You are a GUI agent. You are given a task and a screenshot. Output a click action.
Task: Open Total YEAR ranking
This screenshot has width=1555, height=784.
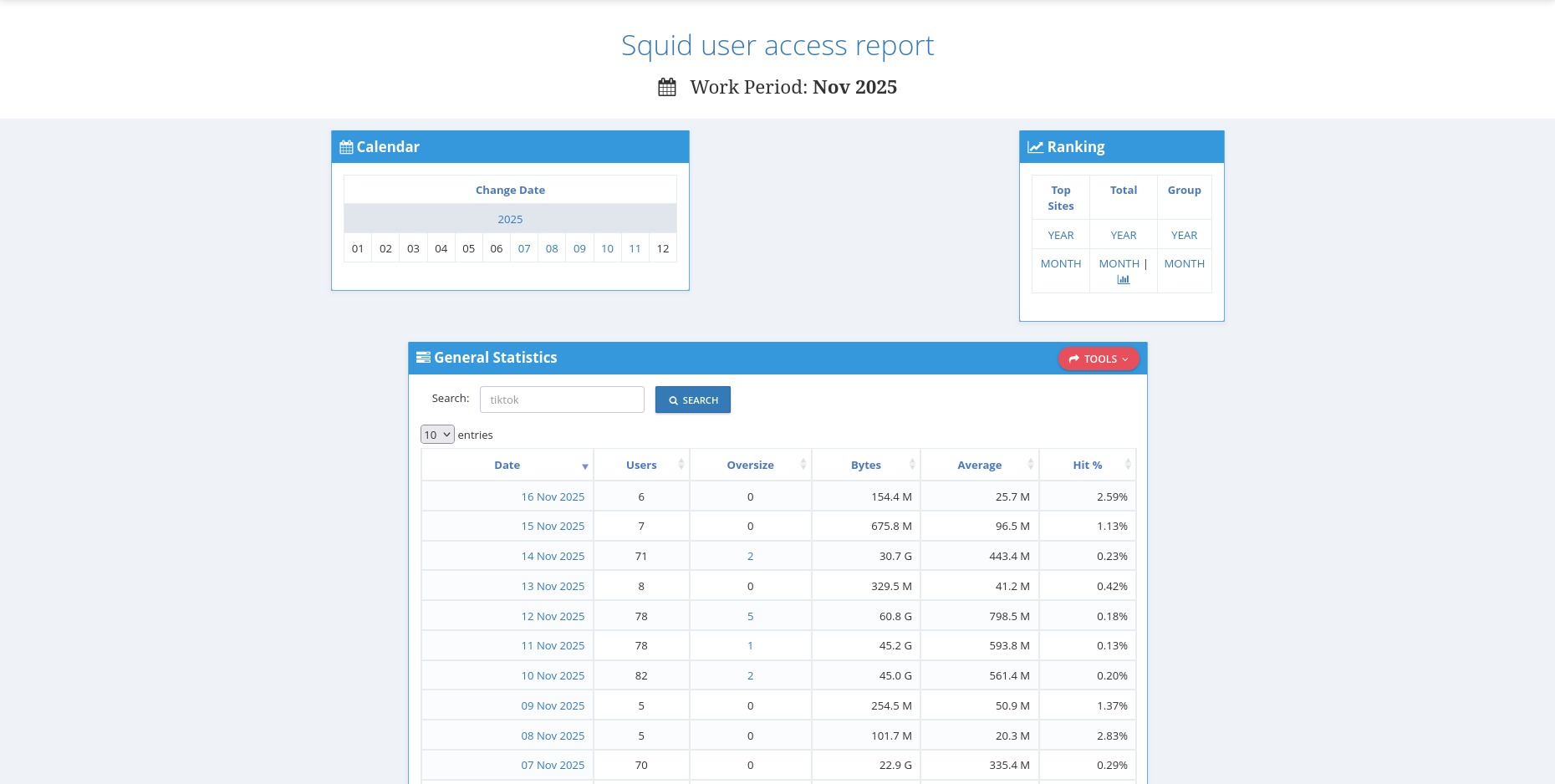pos(1124,235)
